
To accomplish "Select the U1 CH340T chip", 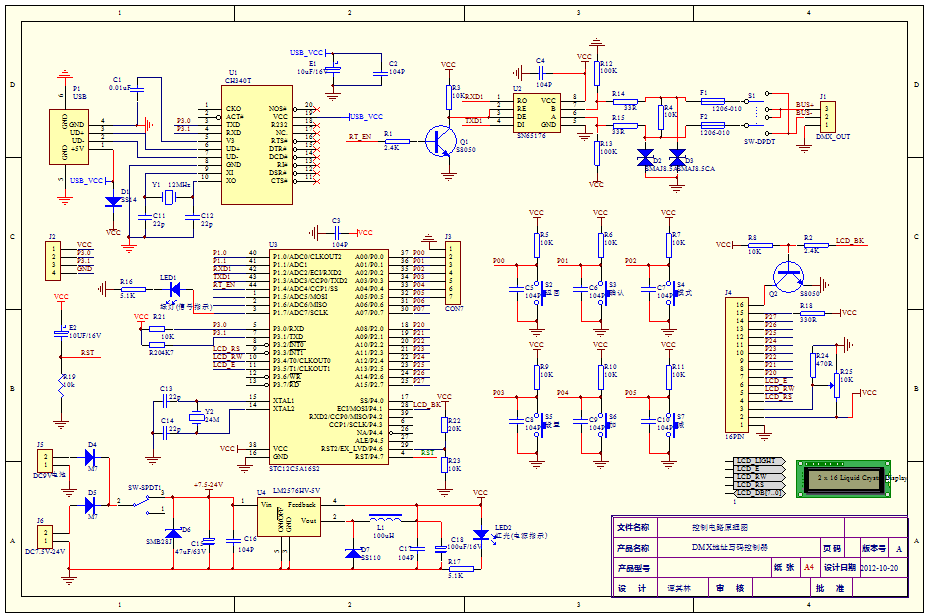I will (257, 145).
